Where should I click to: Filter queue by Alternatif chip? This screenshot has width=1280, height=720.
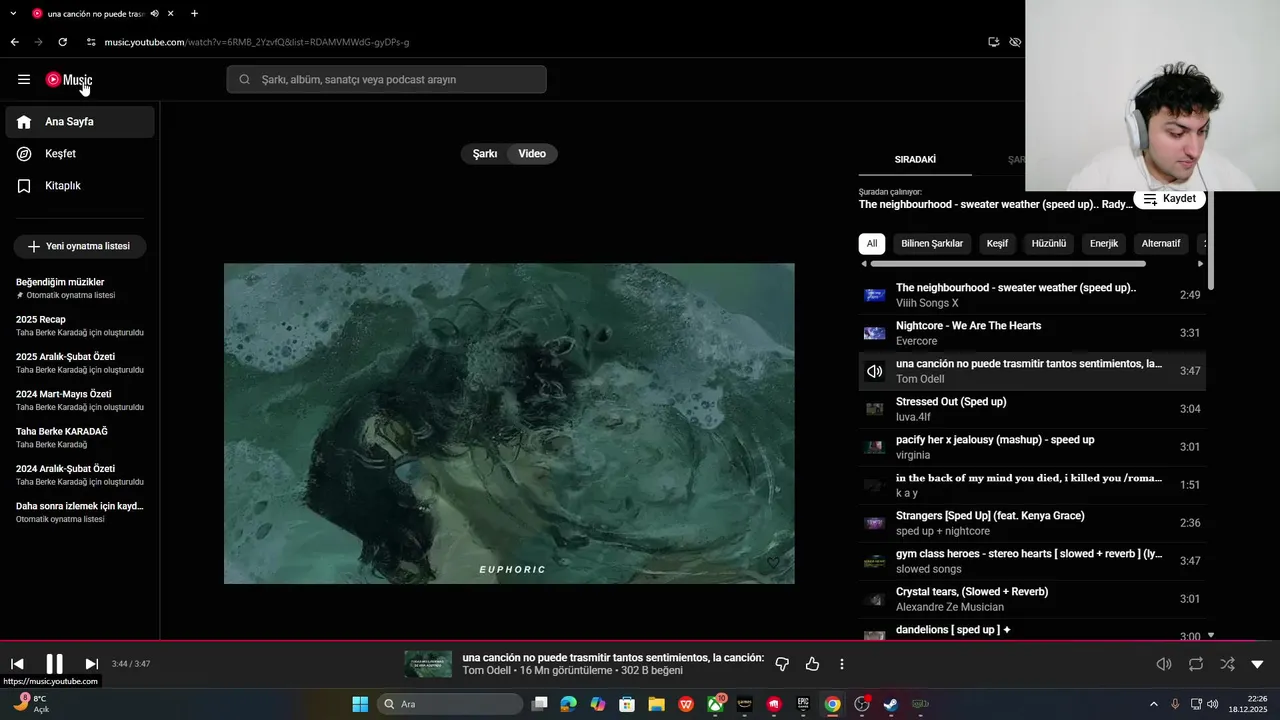(x=1161, y=243)
